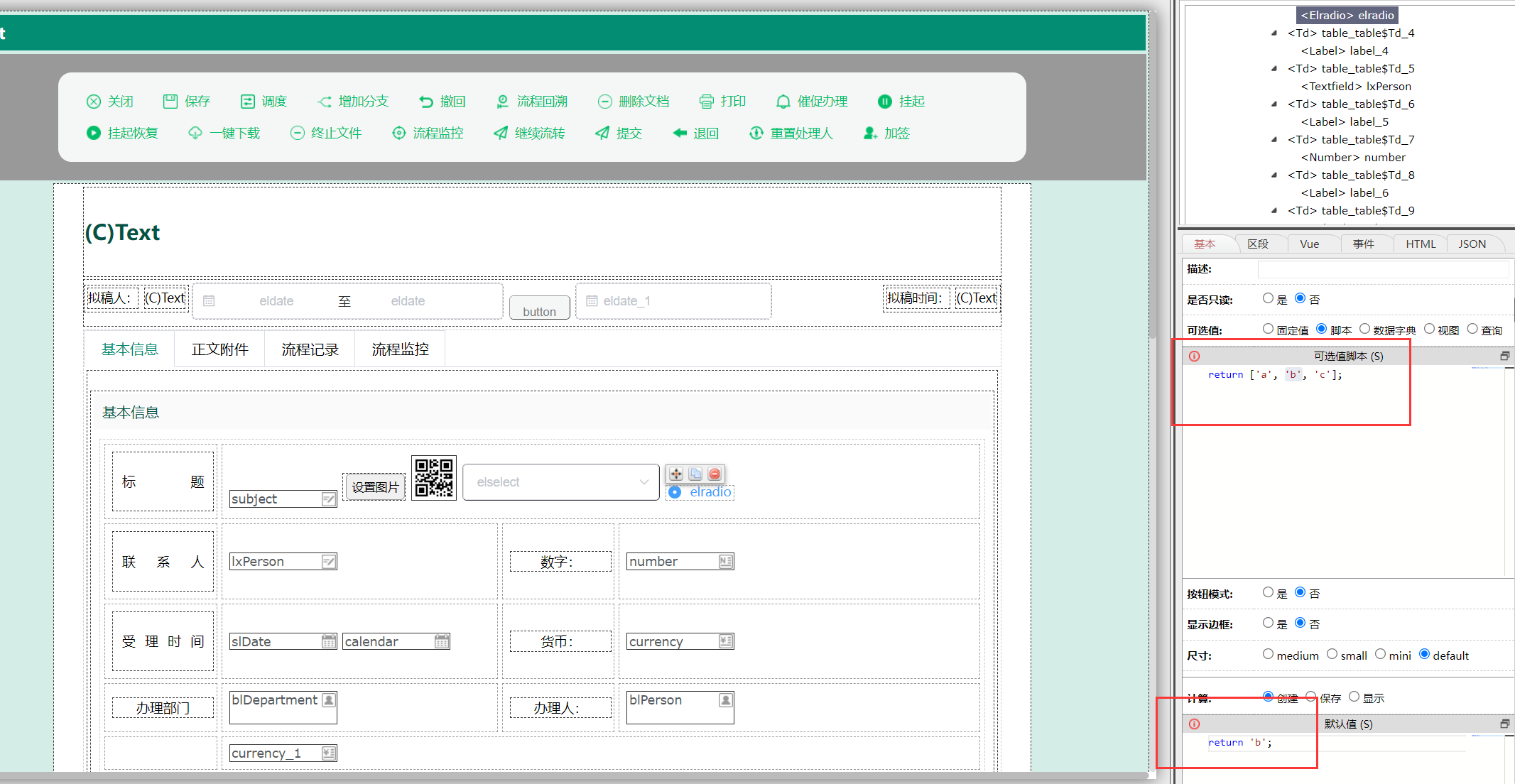Click the 提交 submit button
The height and width of the screenshot is (784, 1515).
pyautogui.click(x=619, y=134)
